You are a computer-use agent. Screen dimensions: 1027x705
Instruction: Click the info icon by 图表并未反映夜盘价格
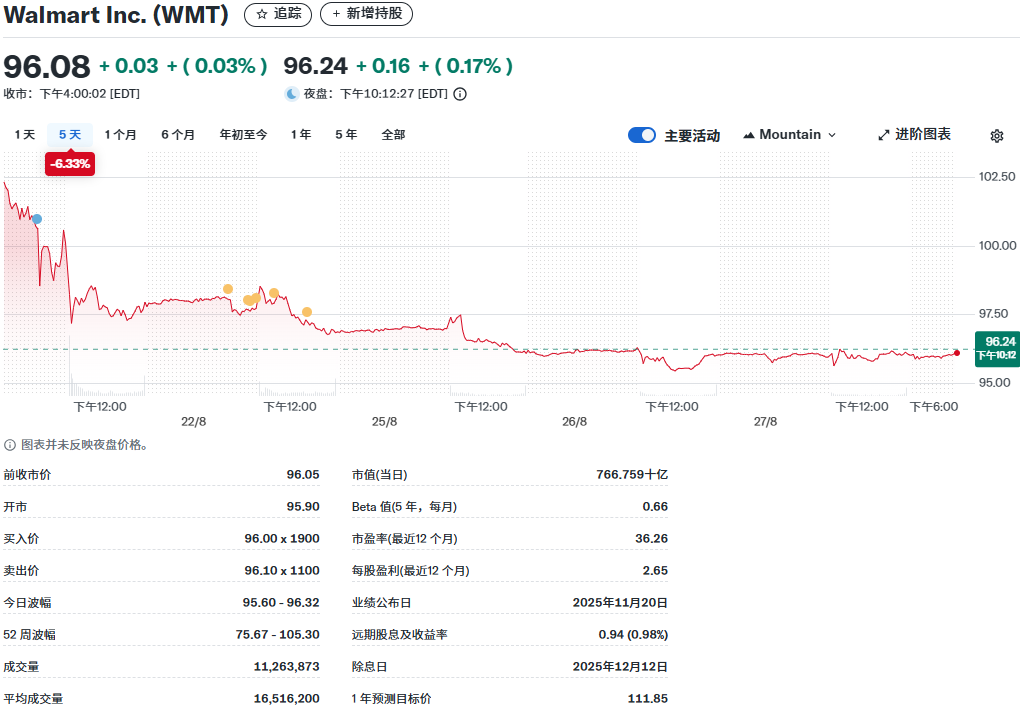[10, 446]
